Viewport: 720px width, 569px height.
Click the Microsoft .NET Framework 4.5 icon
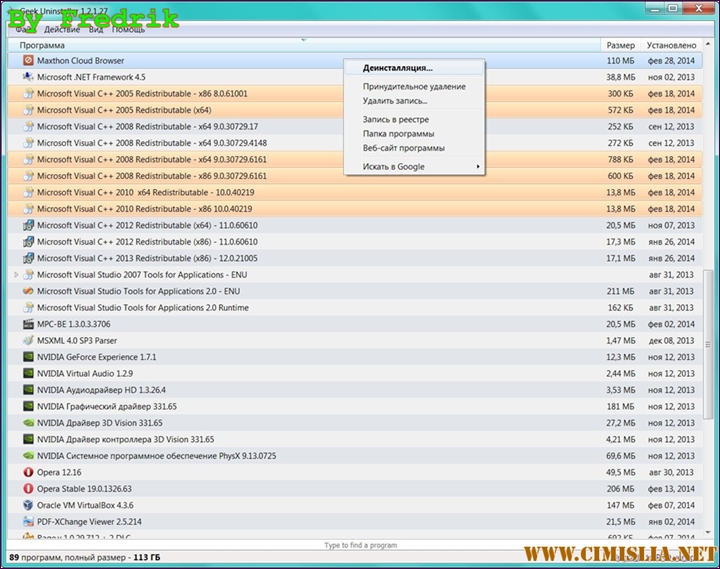point(28,77)
